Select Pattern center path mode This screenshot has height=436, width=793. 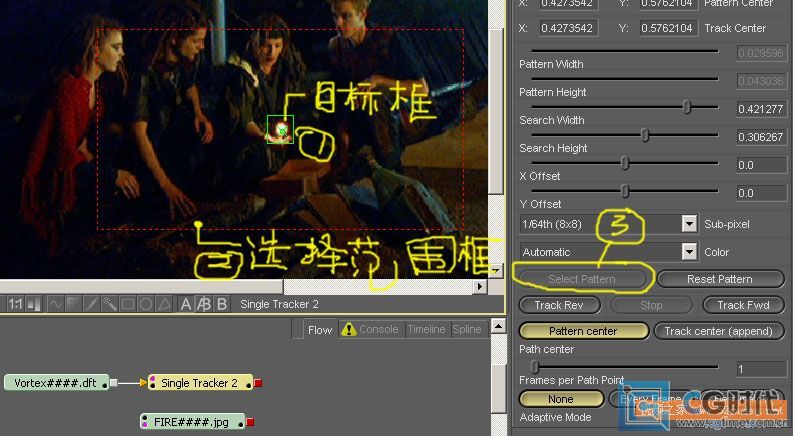point(584,331)
